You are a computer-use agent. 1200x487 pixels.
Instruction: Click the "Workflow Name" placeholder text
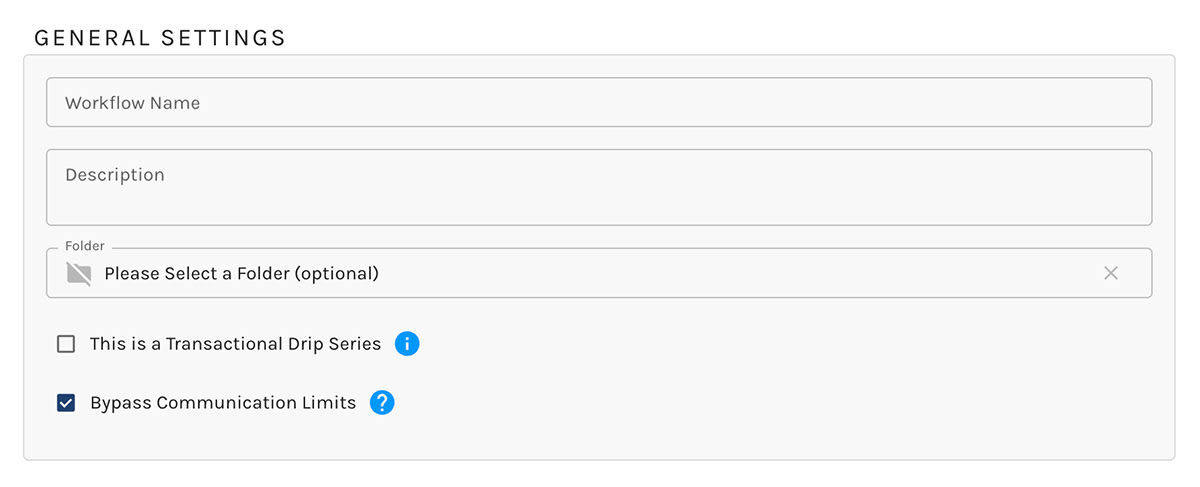tap(132, 103)
